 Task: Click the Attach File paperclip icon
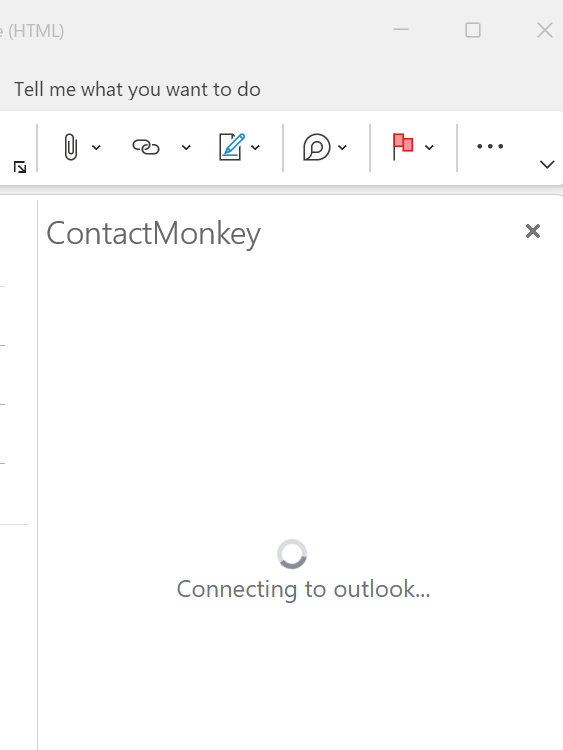click(70, 147)
